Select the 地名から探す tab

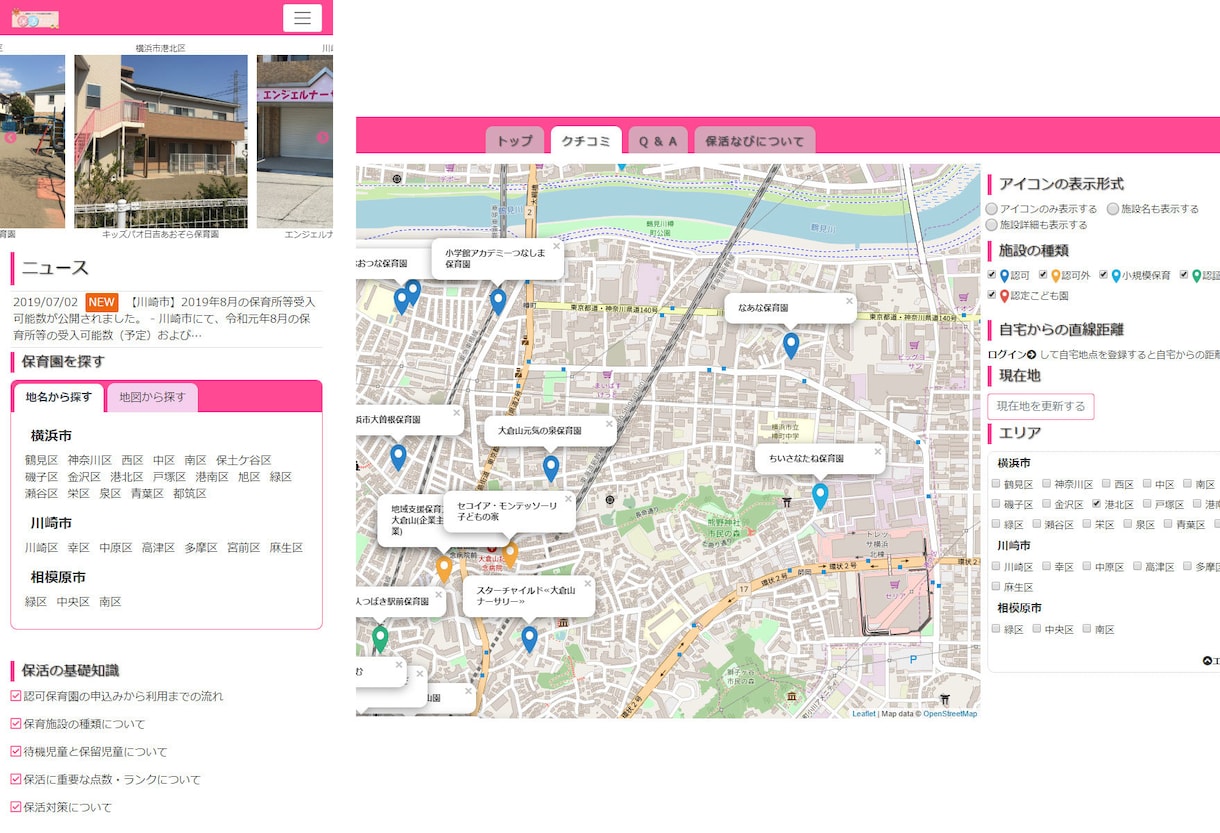point(59,397)
